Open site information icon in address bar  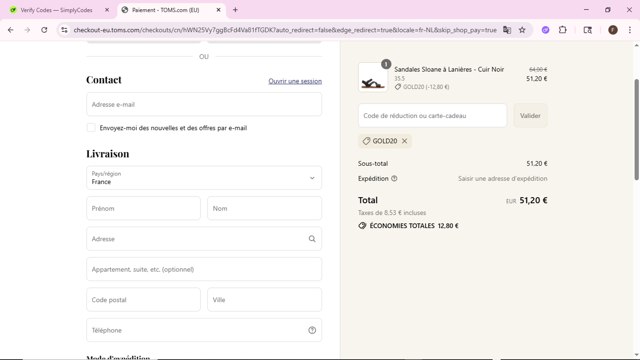[64, 30]
